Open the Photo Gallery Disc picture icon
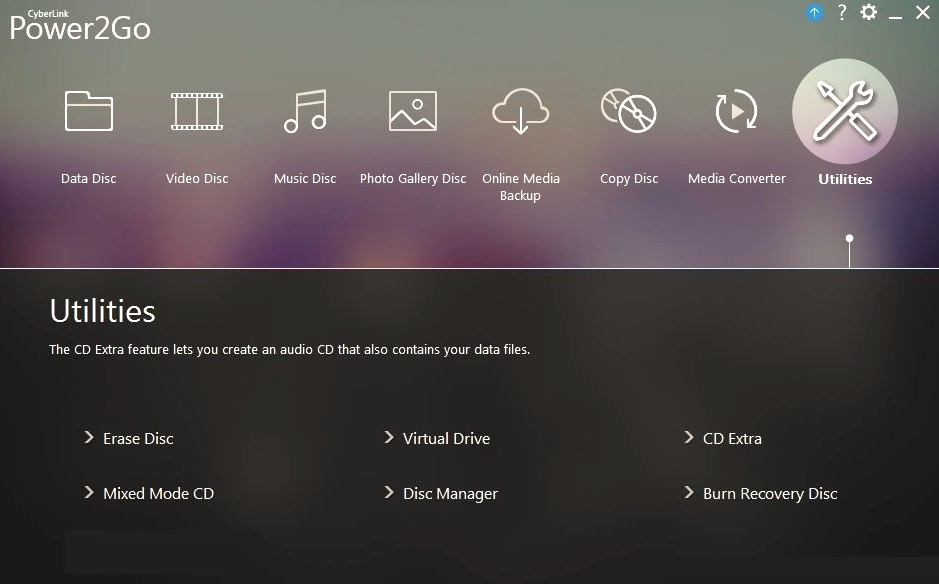939x584 pixels. click(x=413, y=111)
